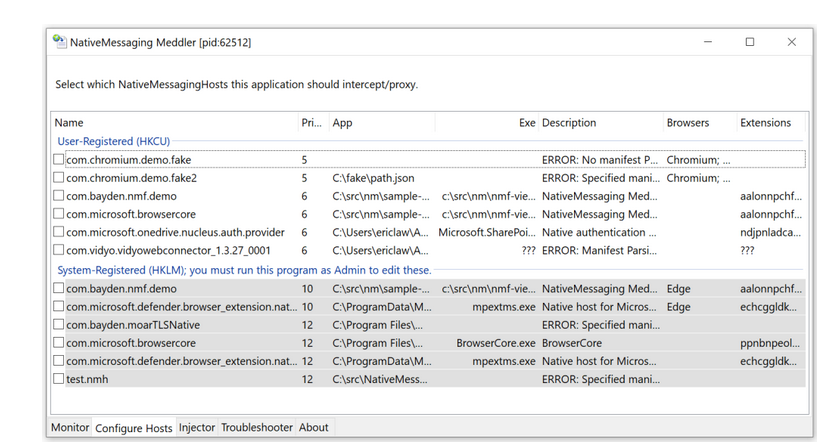The width and height of the screenshot is (832, 444).
Task: Select the Configure Hosts tab
Action: coord(133,428)
